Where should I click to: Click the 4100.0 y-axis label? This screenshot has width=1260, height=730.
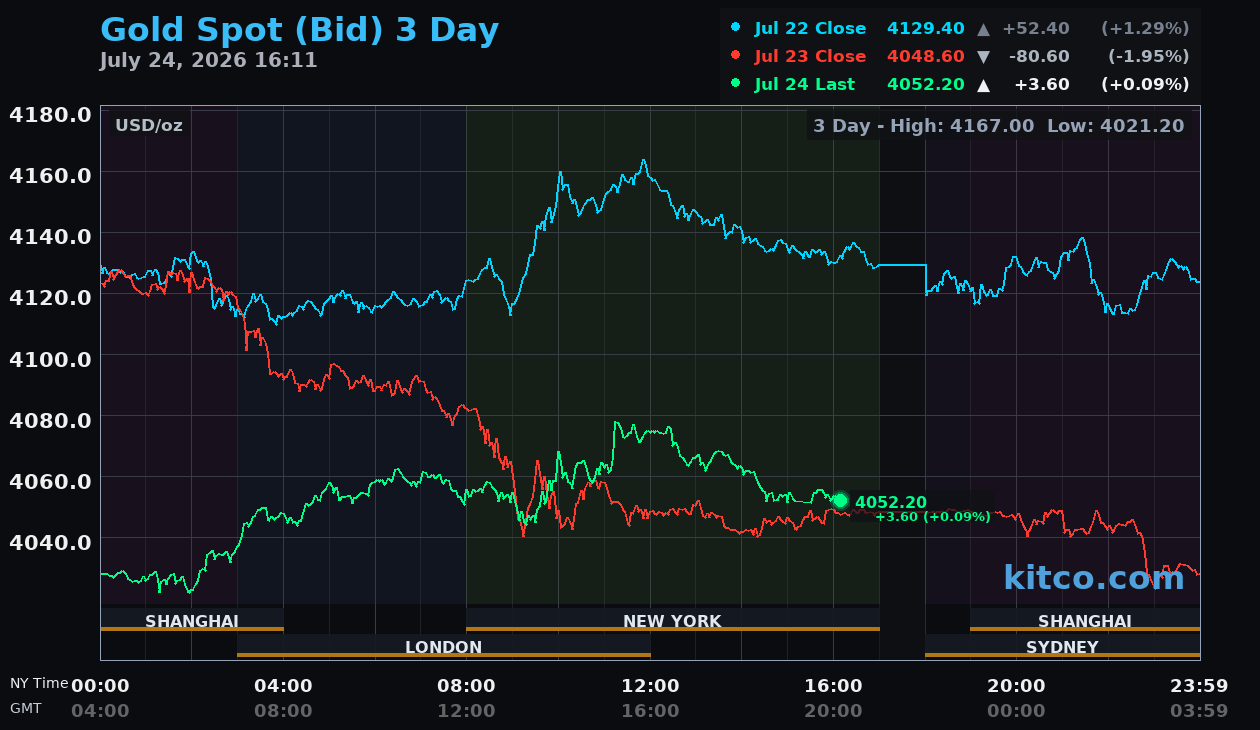(50, 357)
